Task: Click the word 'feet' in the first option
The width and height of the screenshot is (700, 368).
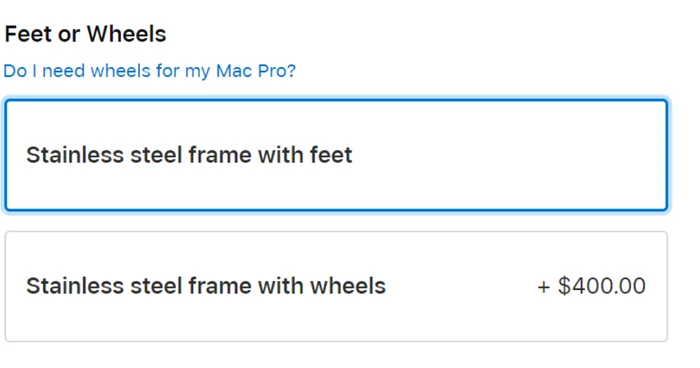Action: (x=331, y=155)
